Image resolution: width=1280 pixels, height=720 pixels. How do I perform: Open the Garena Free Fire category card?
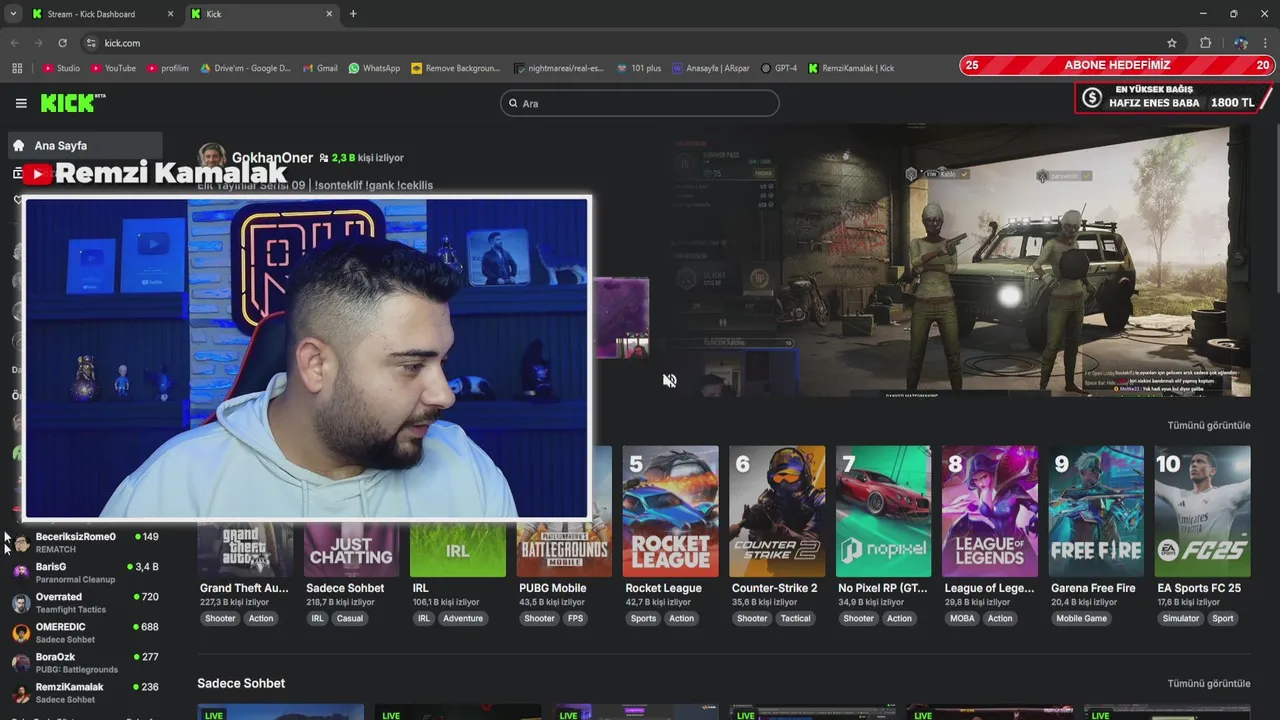pos(1096,511)
